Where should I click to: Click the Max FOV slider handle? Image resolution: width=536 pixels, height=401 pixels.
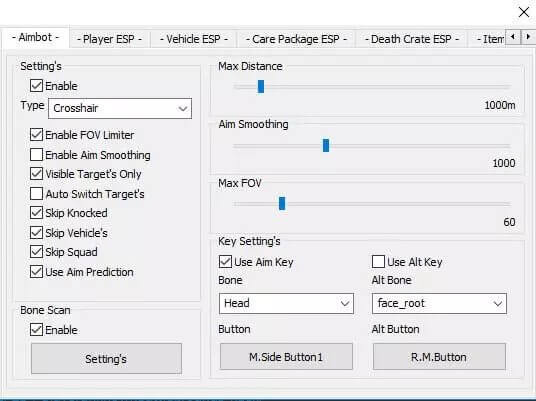click(282, 204)
